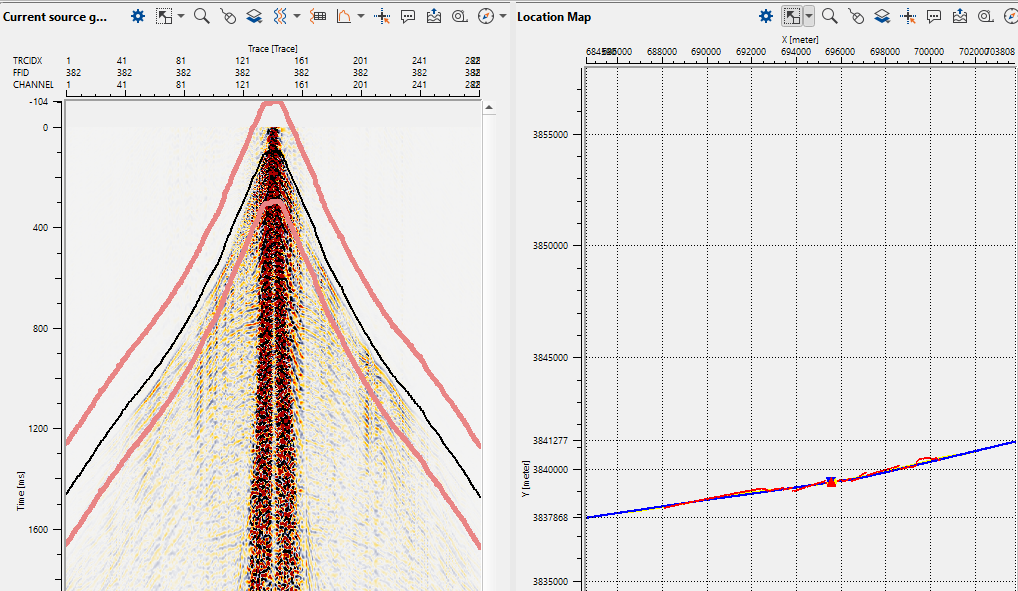The image size is (1018, 591).
Task: Click the Location Map panel title
Action: (553, 17)
